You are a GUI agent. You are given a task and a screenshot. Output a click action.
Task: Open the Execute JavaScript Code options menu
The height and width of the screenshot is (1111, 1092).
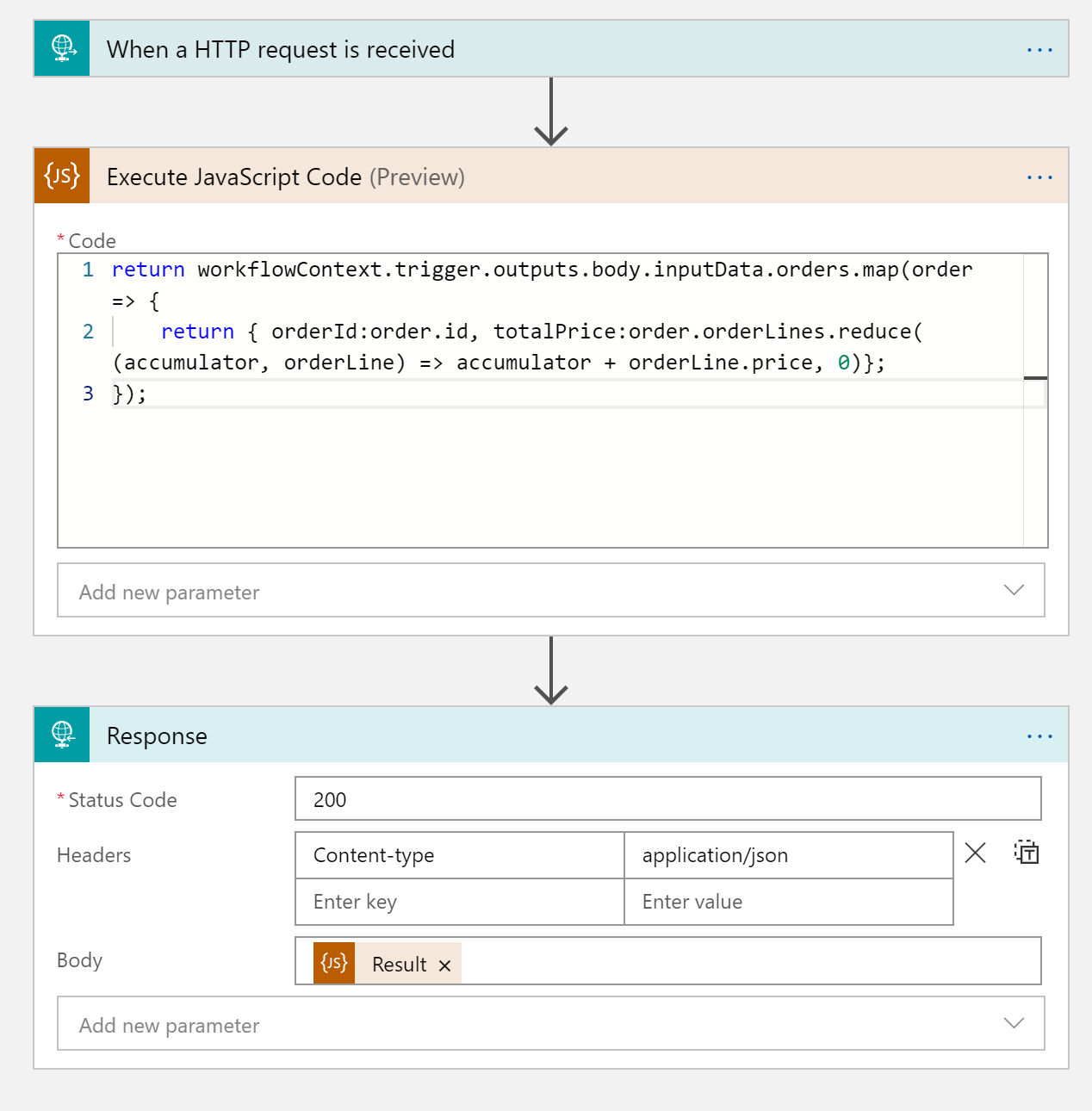point(1039,177)
